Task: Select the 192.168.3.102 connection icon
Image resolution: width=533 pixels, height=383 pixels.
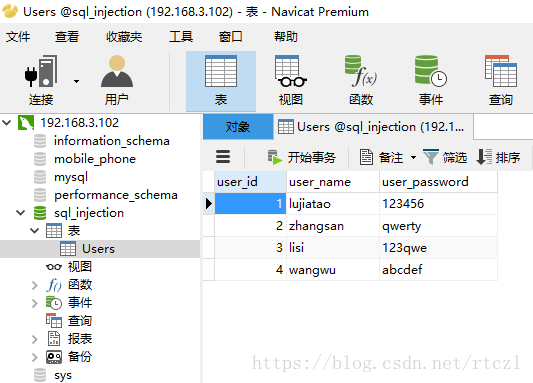Action: point(26,122)
